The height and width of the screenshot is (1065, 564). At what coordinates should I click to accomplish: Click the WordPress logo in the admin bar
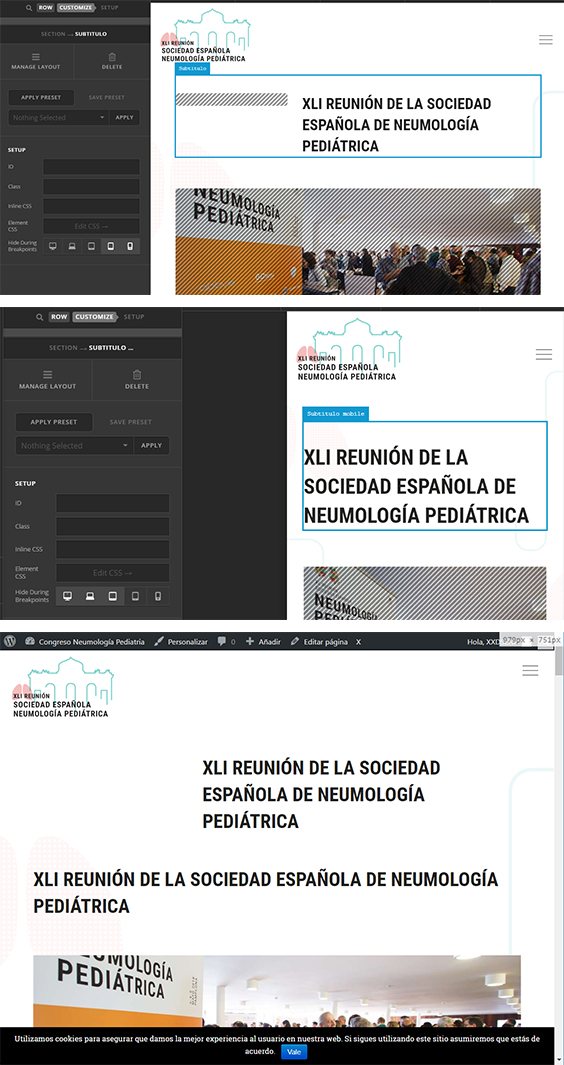[x=10, y=641]
